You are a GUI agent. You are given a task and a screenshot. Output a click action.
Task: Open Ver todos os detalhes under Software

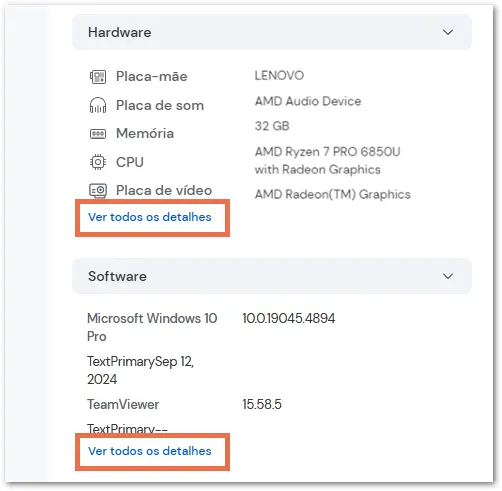tap(150, 451)
